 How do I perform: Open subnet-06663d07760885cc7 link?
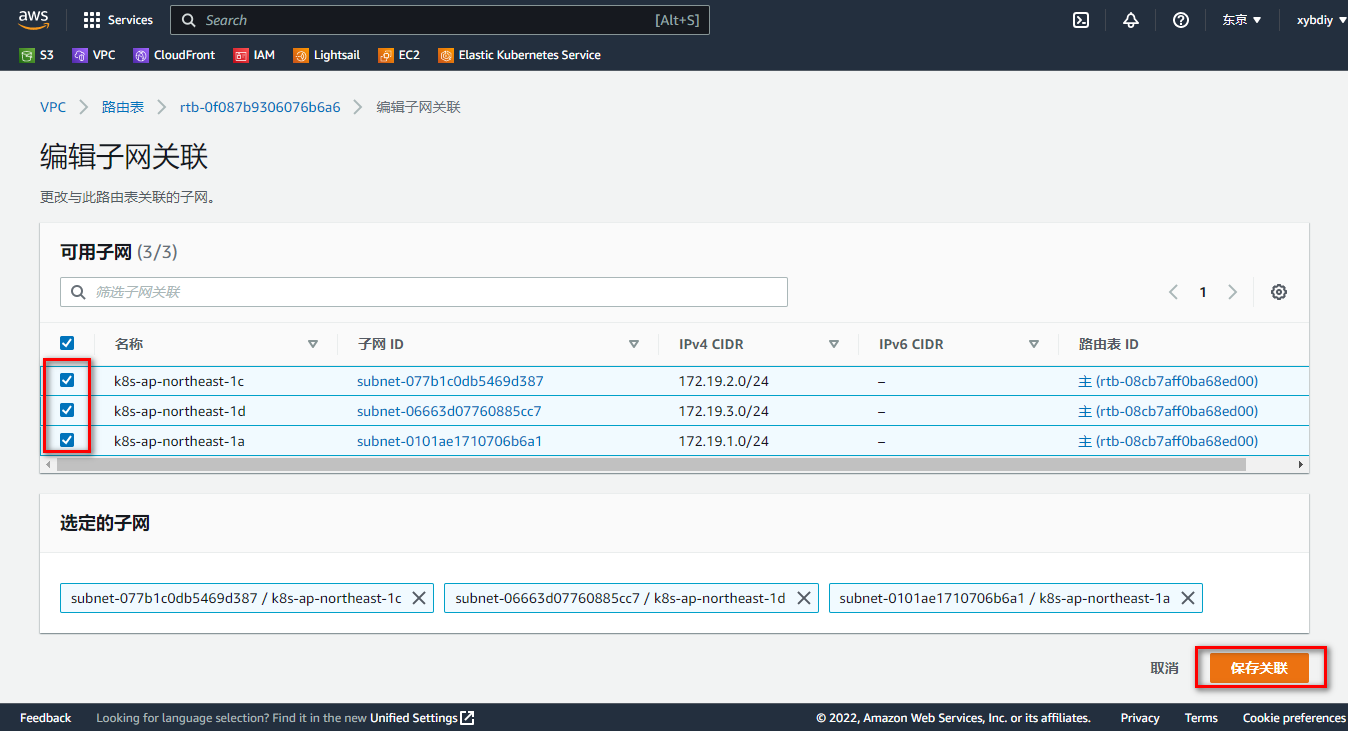pos(449,411)
